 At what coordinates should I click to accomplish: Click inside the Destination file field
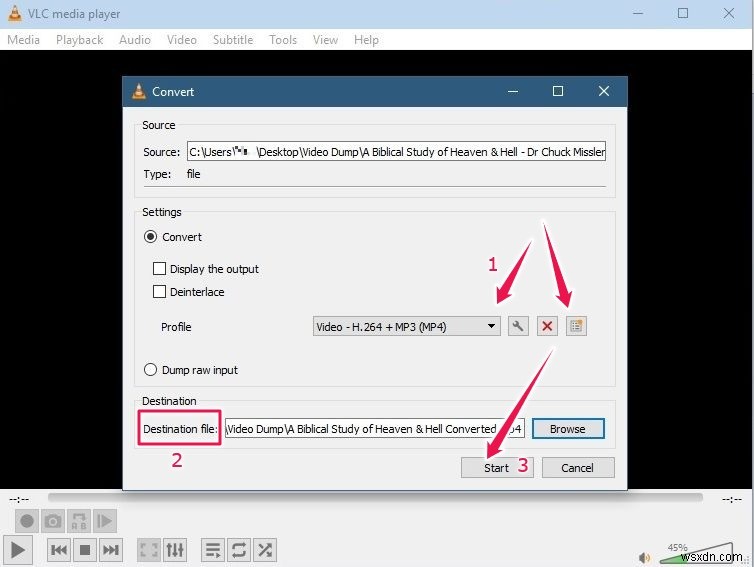point(375,428)
